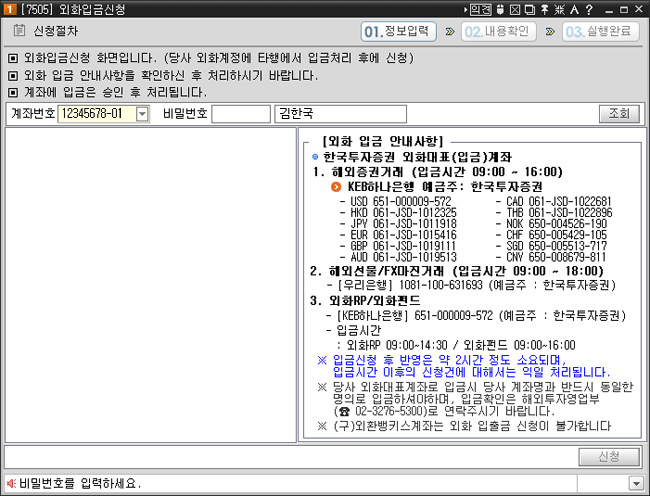Click the USD 651-000009-572 account line
The height and width of the screenshot is (496, 650).
pyautogui.click(x=396, y=201)
